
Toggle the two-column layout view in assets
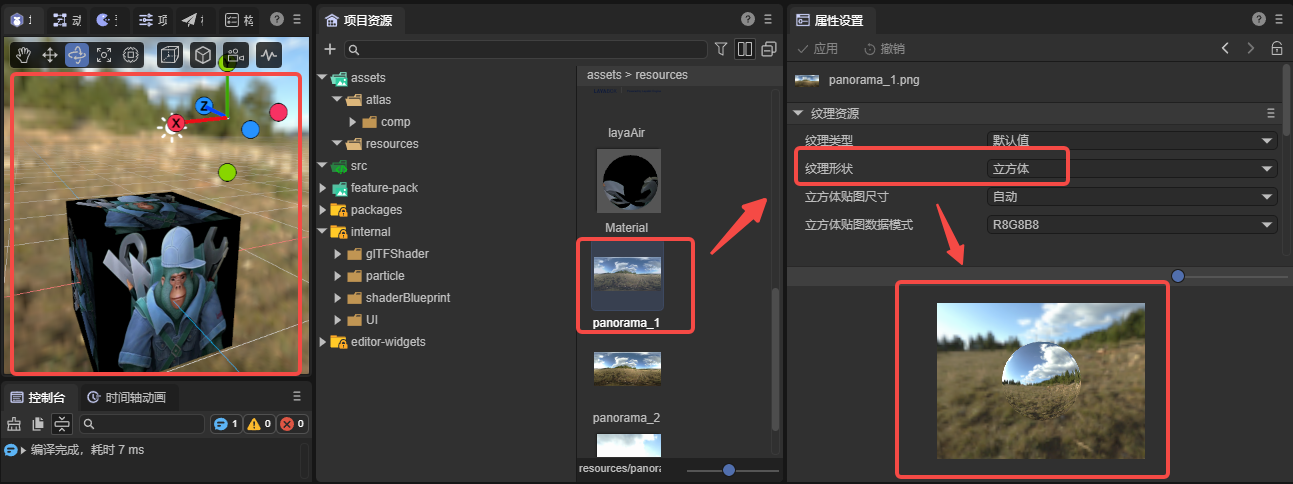tap(744, 49)
